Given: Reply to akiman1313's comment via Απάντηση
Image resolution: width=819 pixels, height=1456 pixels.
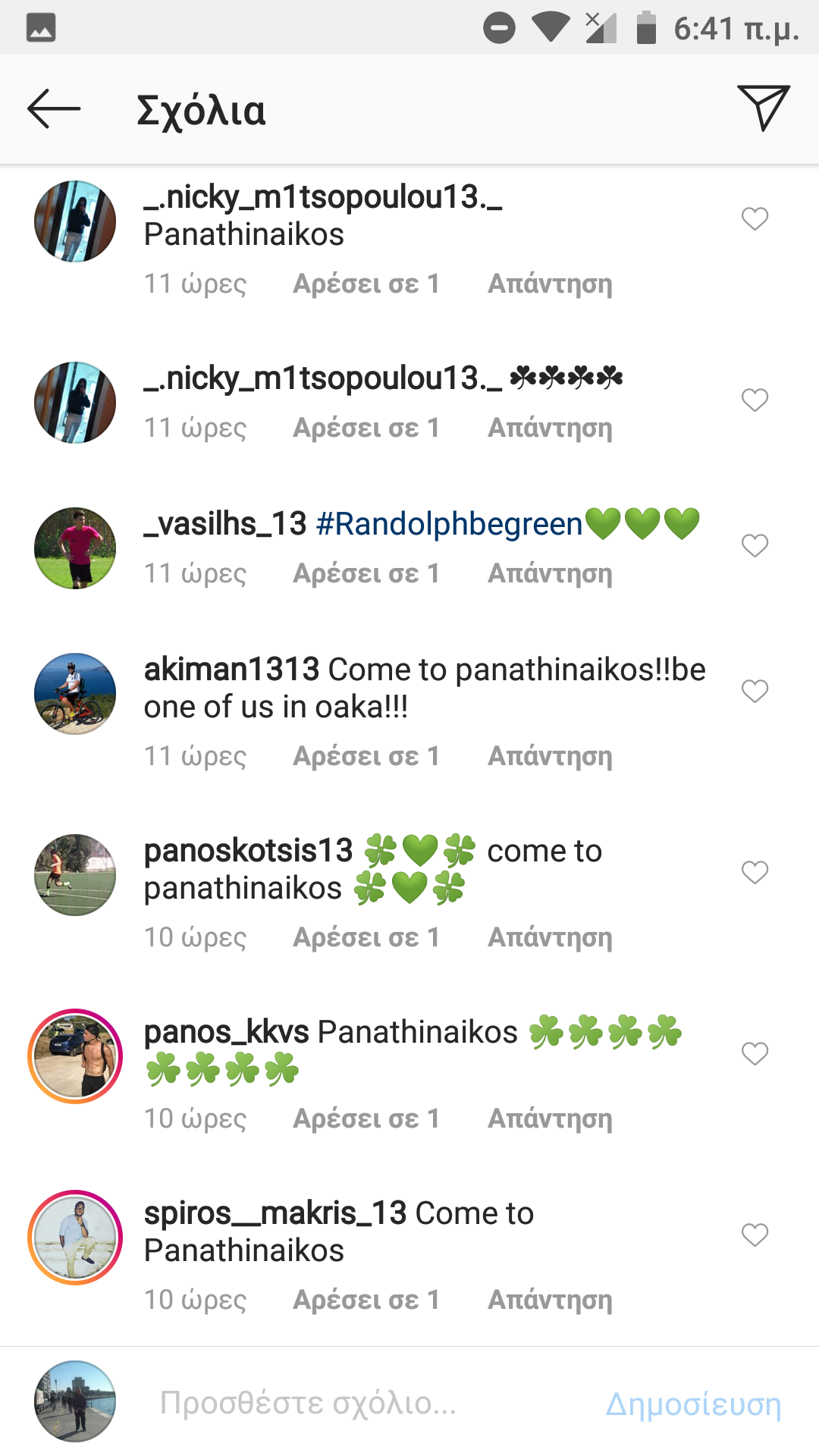Looking at the screenshot, I should tap(550, 756).
